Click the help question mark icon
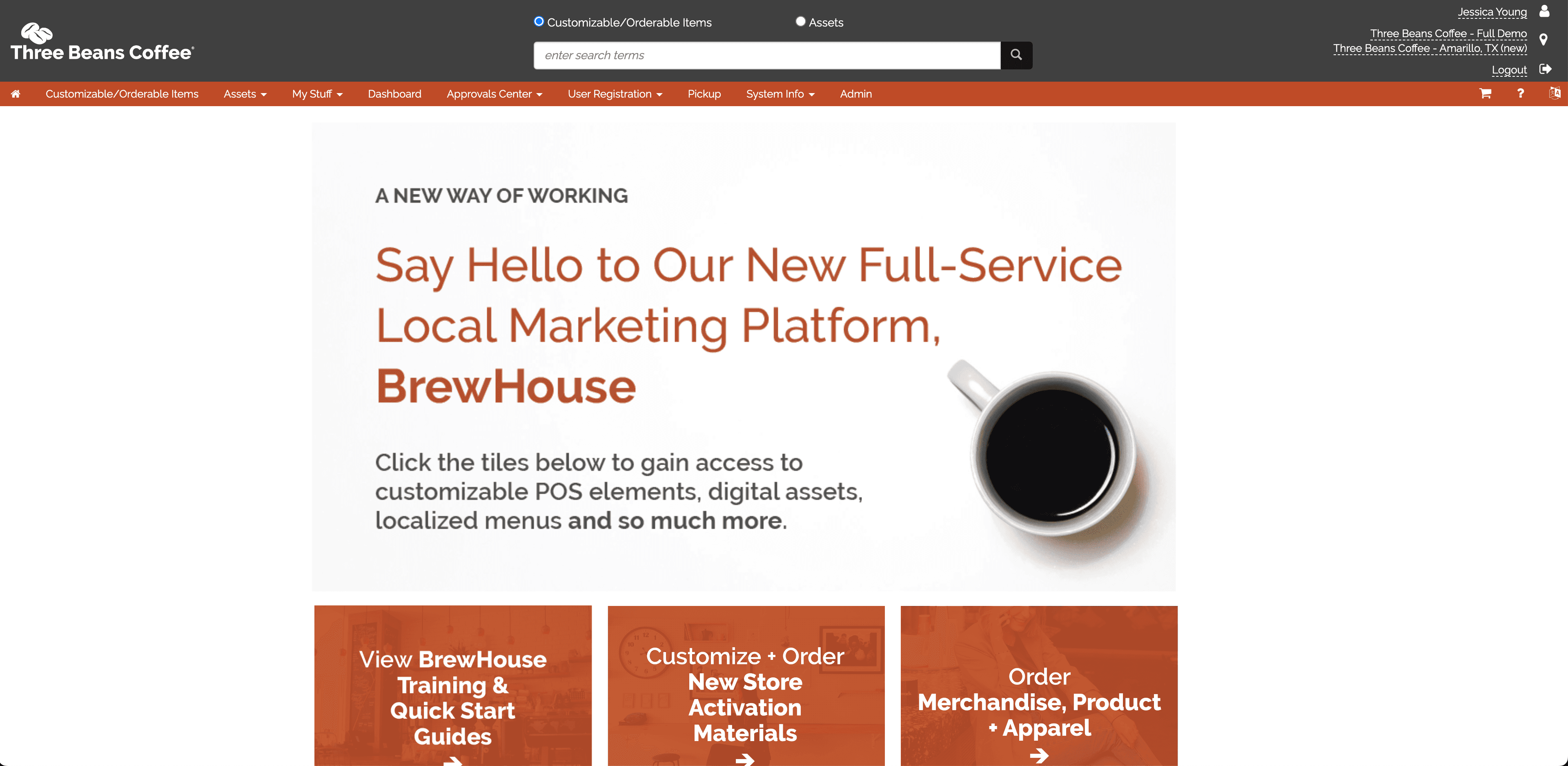Screen dimensions: 1568x766 click(1521, 94)
